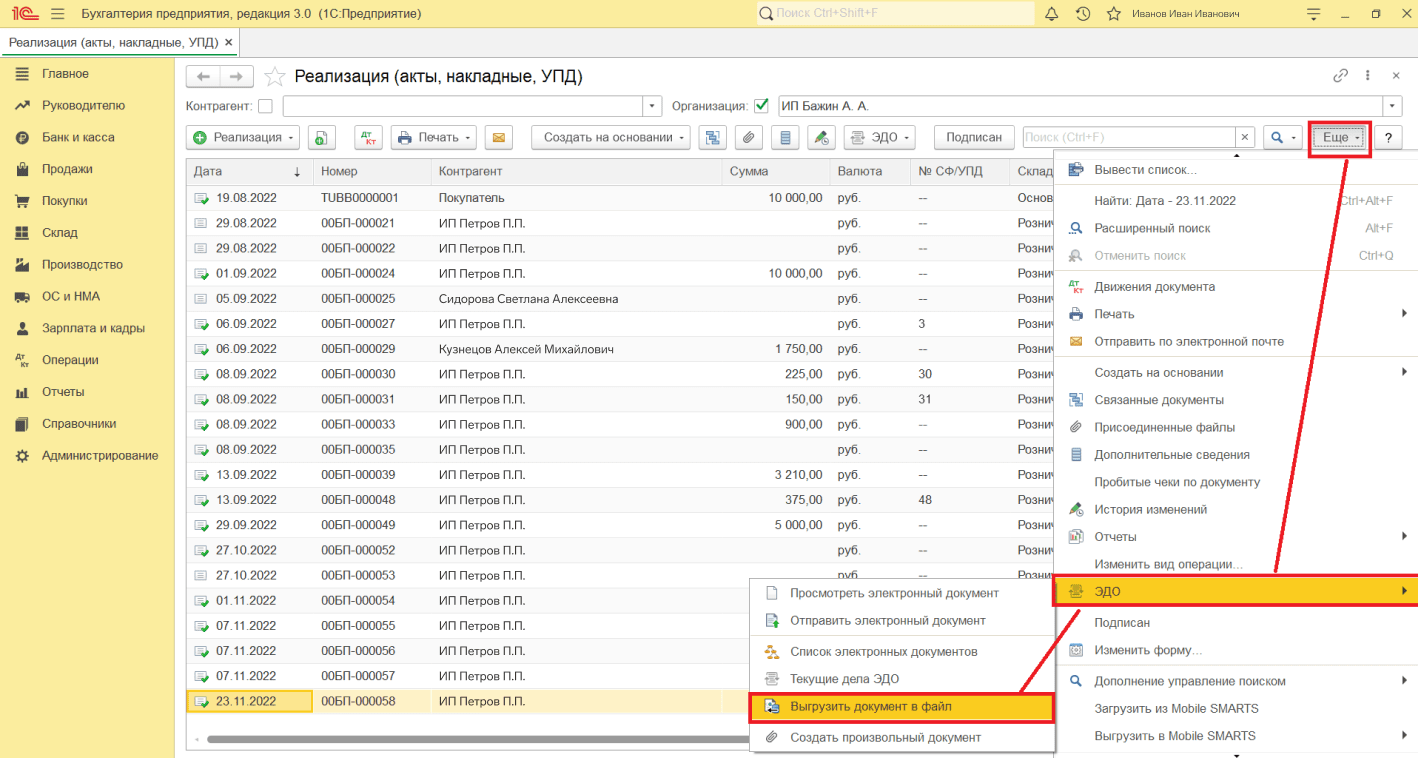Image resolution: width=1418 pixels, height=758 pixels.
Task: Open the Печать dropdown button
Action: coord(433,137)
